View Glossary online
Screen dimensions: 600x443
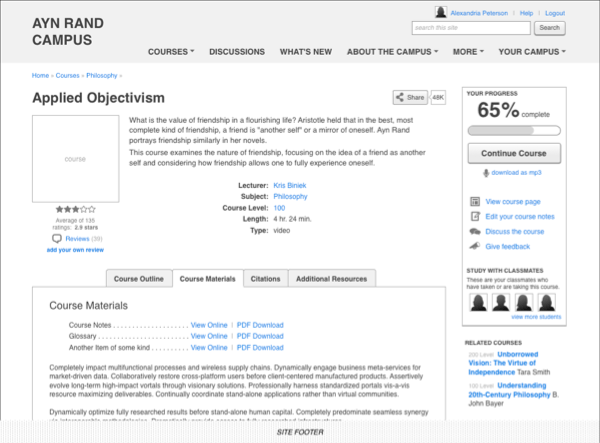pyautogui.click(x=209, y=336)
